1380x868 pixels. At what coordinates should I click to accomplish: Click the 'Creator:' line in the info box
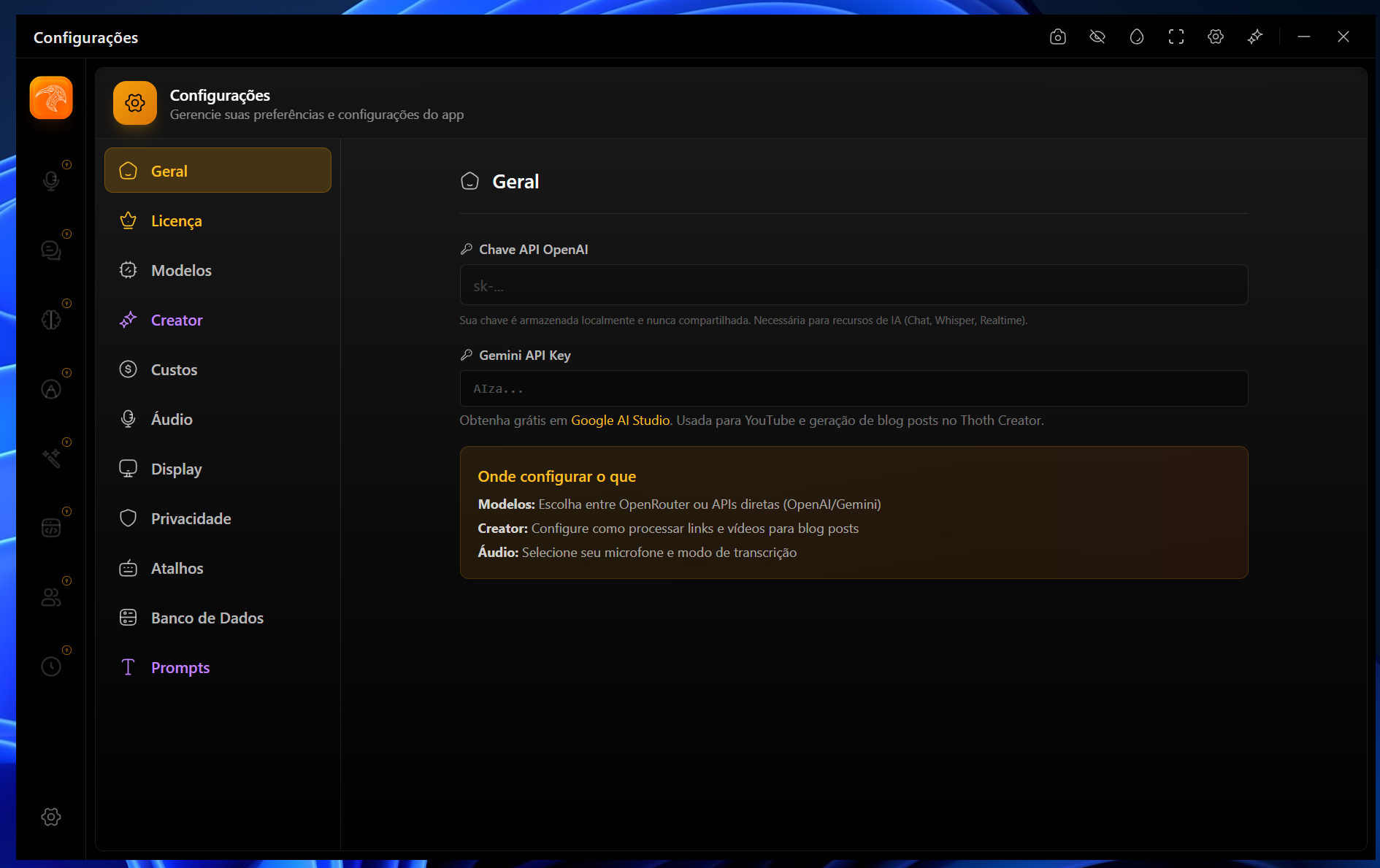point(668,529)
